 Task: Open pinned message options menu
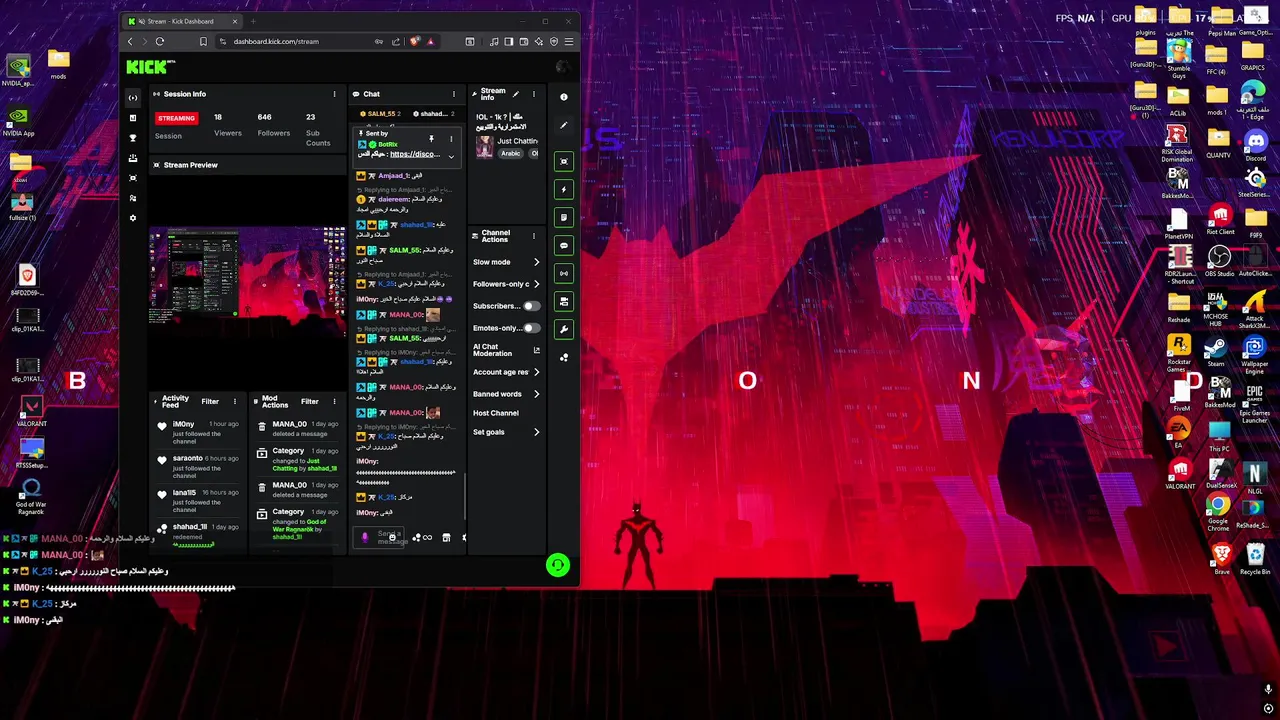[451, 139]
